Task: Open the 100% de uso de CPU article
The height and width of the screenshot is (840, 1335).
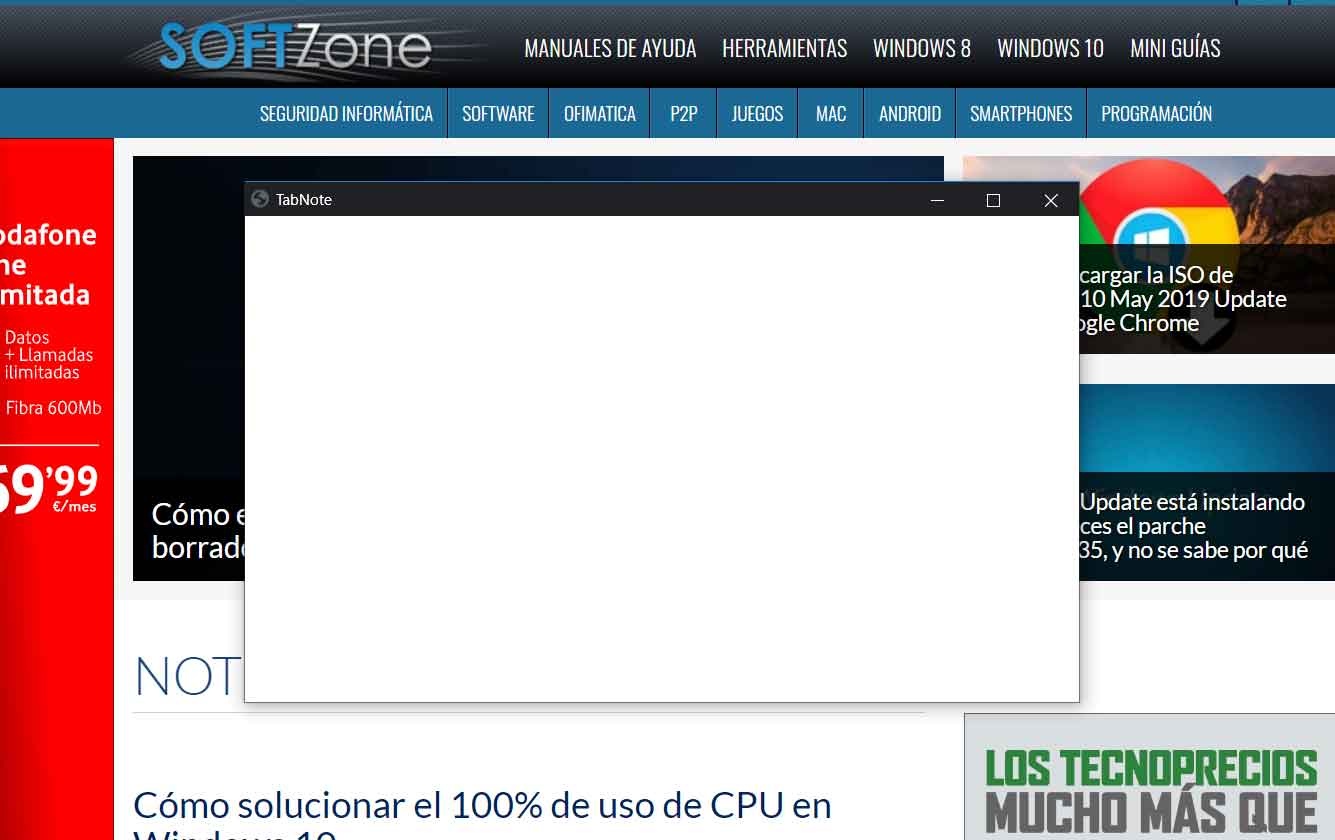Action: (x=482, y=815)
